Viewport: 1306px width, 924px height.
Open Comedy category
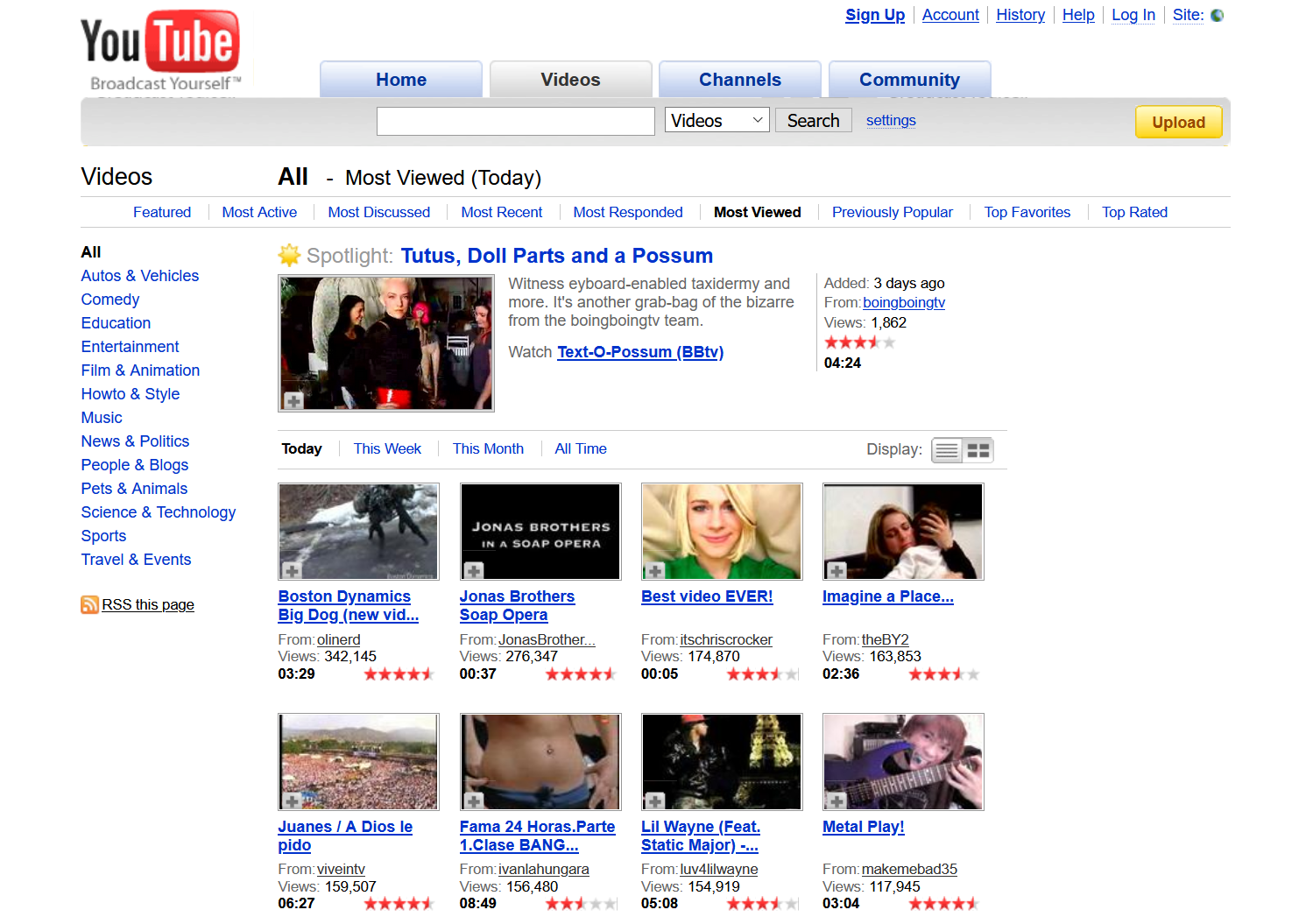pyautogui.click(x=110, y=300)
